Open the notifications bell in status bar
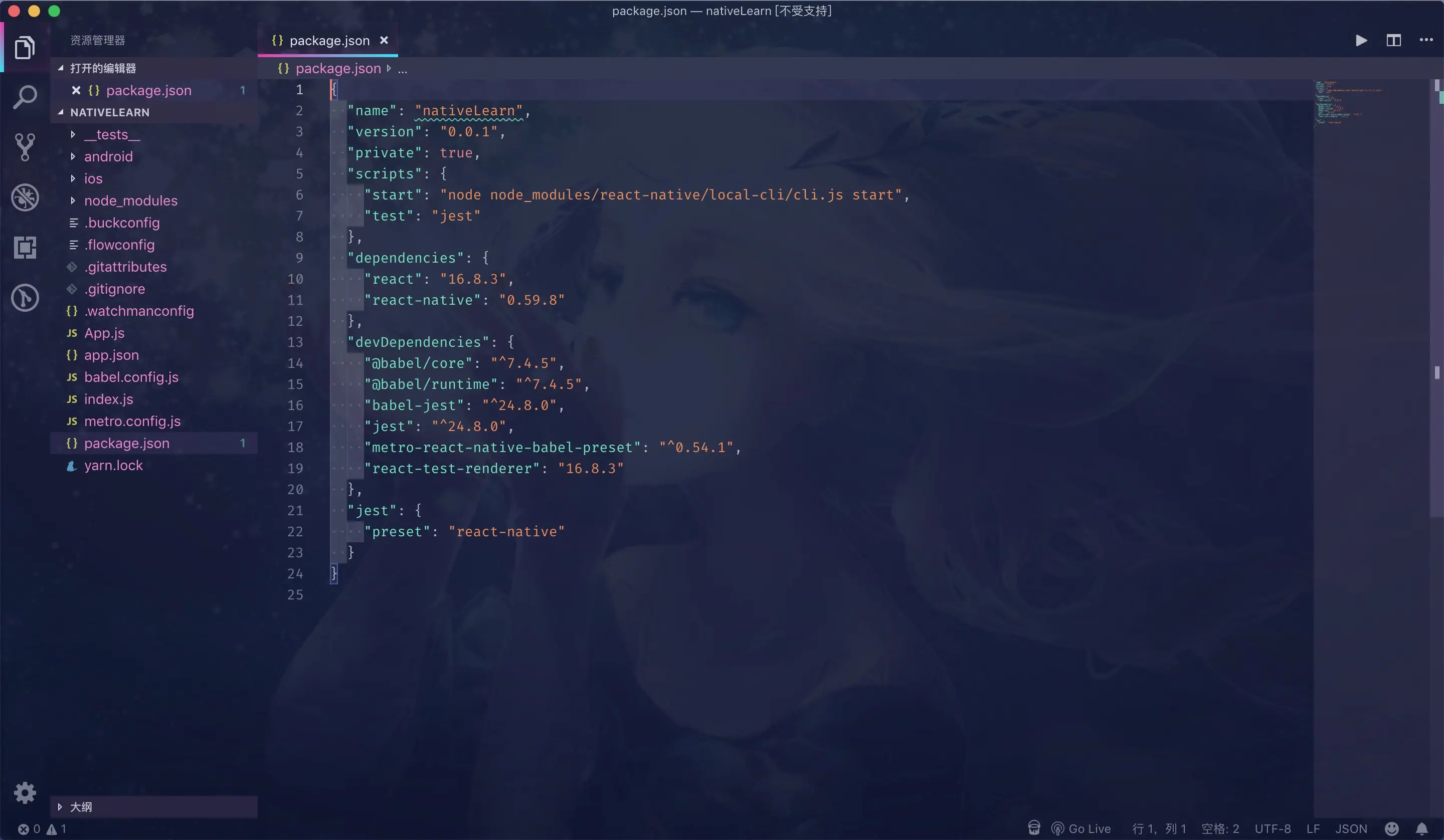Viewport: 1444px width, 840px height. click(1422, 828)
